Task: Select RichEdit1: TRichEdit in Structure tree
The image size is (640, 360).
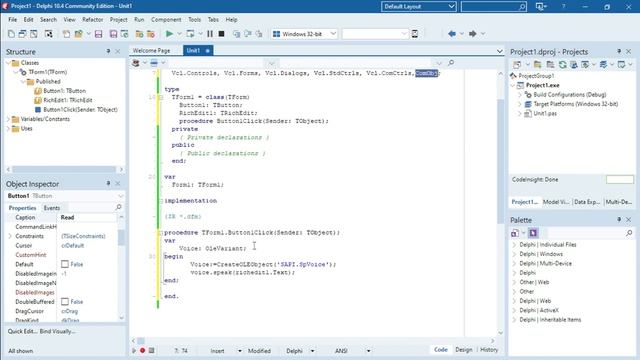Action: pos(68,100)
